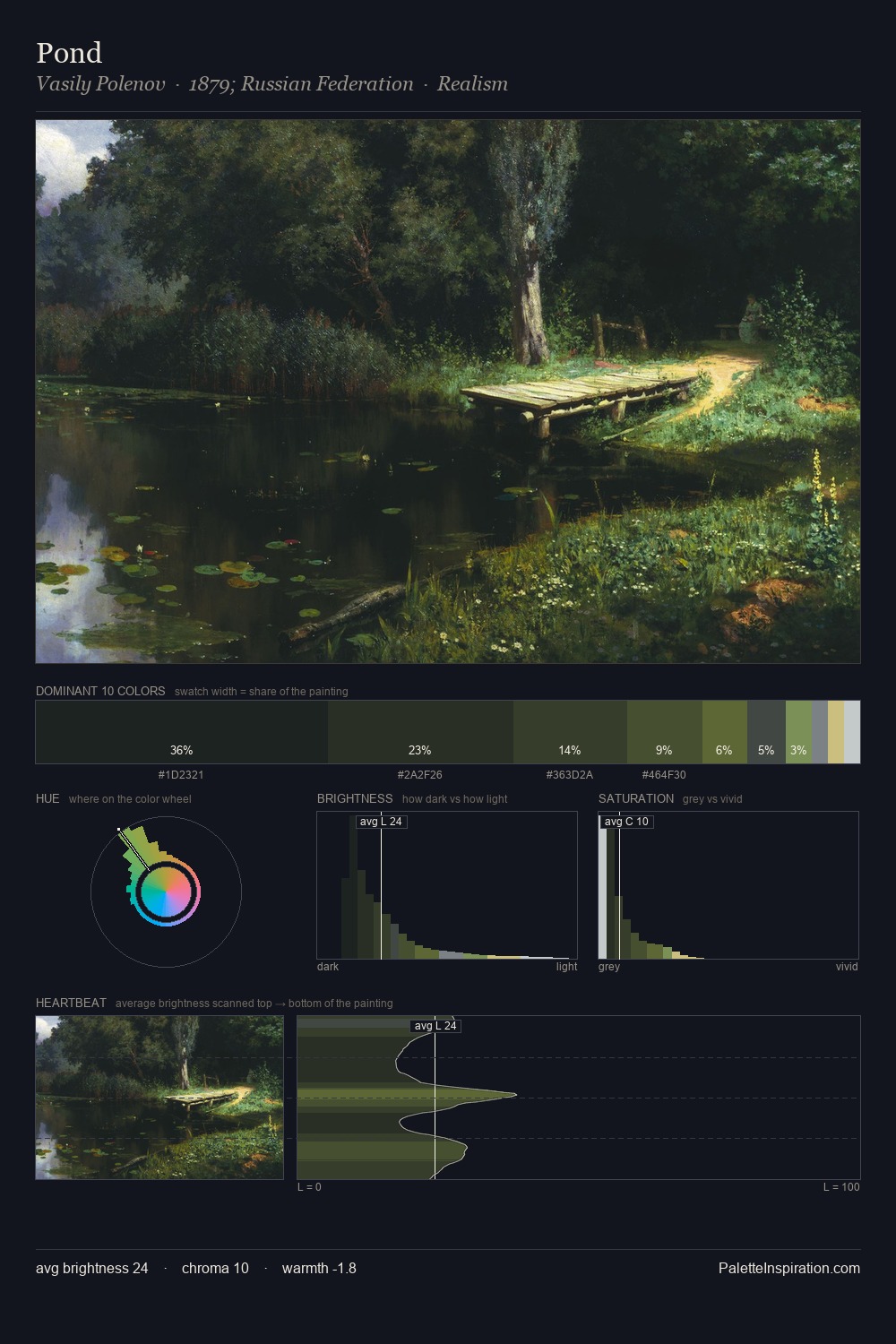Click the hex code #464F30
896x1344 pixels.
[x=664, y=775]
